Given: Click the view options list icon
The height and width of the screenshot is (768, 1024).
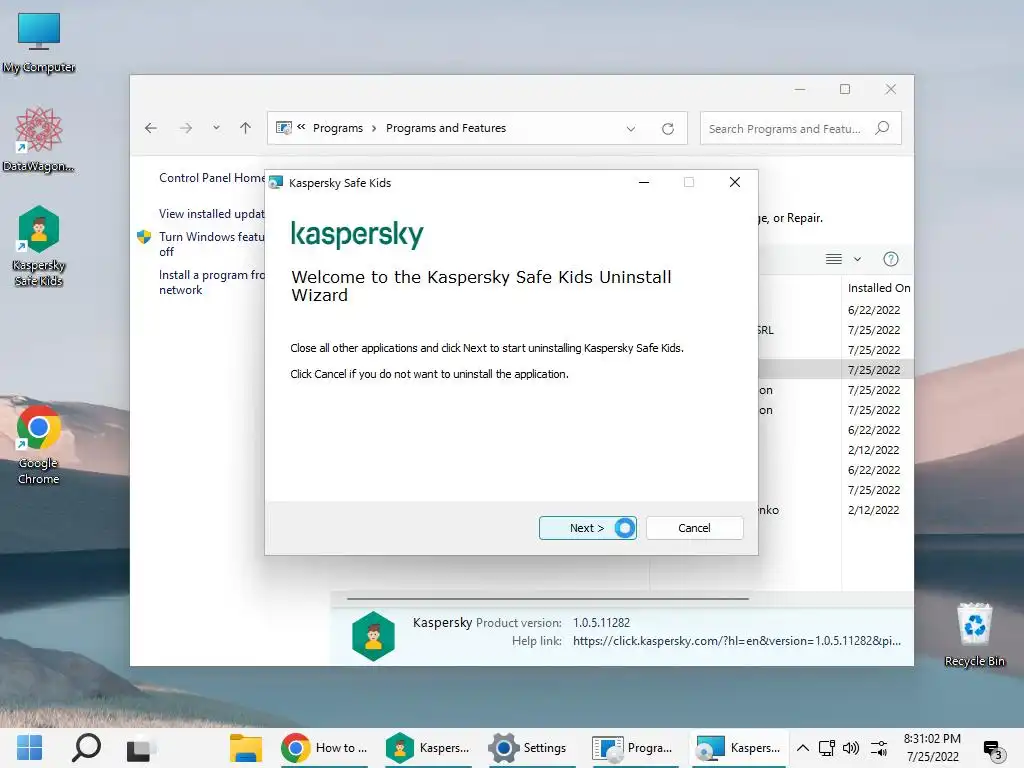Looking at the screenshot, I should coord(834,259).
